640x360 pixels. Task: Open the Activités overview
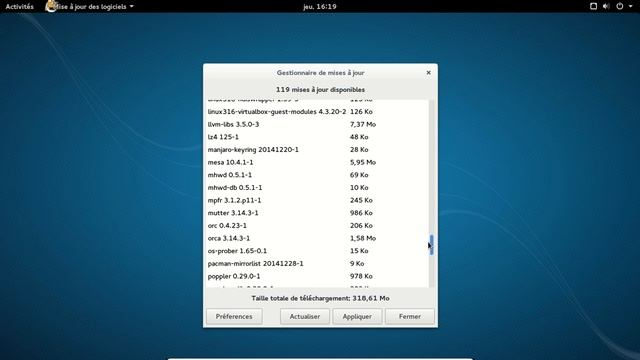click(20, 7)
